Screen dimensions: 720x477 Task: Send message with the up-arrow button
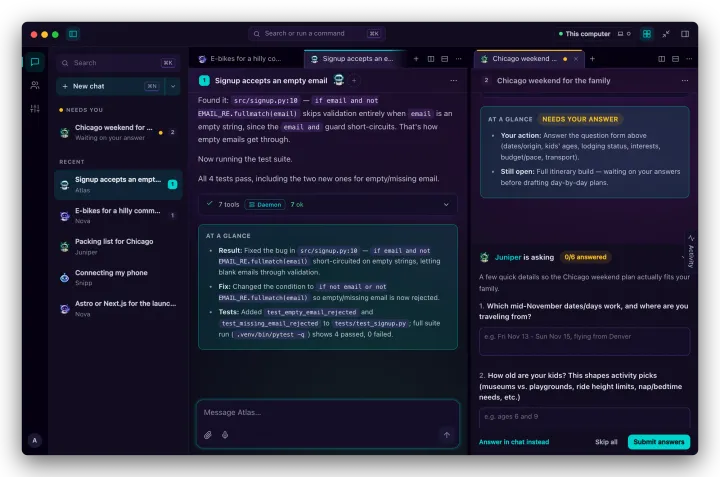tap(446, 435)
